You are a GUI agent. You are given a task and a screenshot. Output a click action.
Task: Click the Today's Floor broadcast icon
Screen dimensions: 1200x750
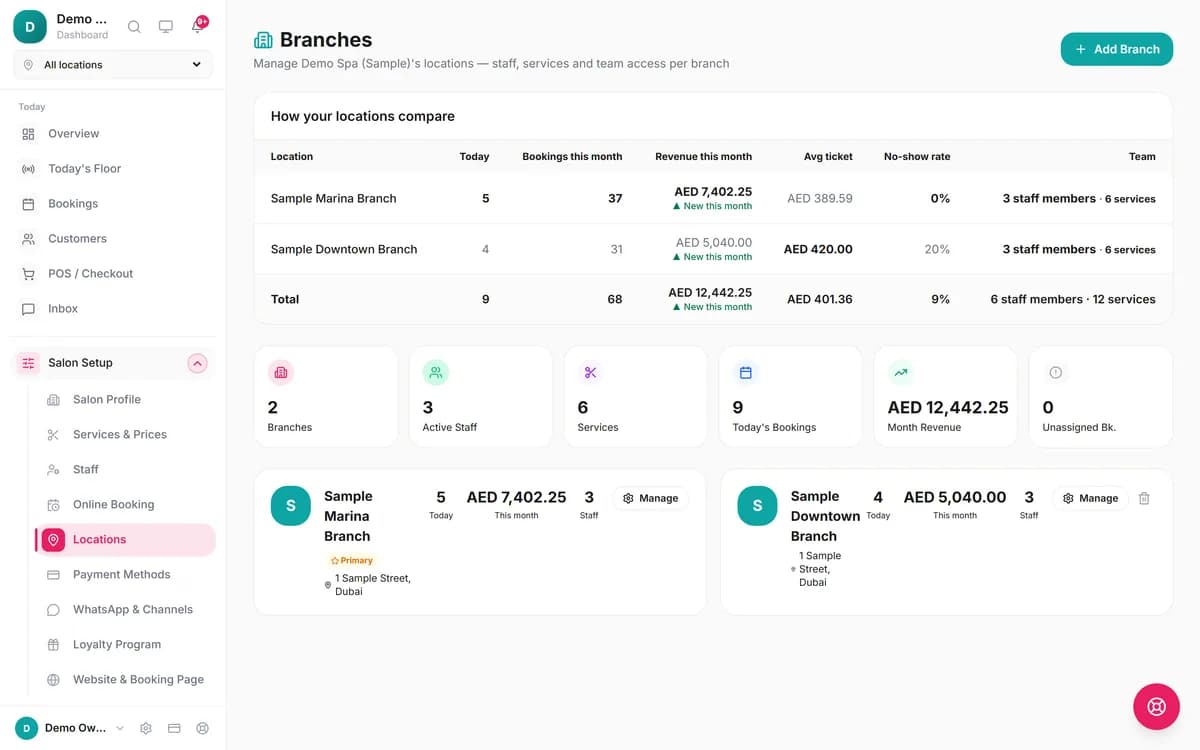[x=28, y=169]
